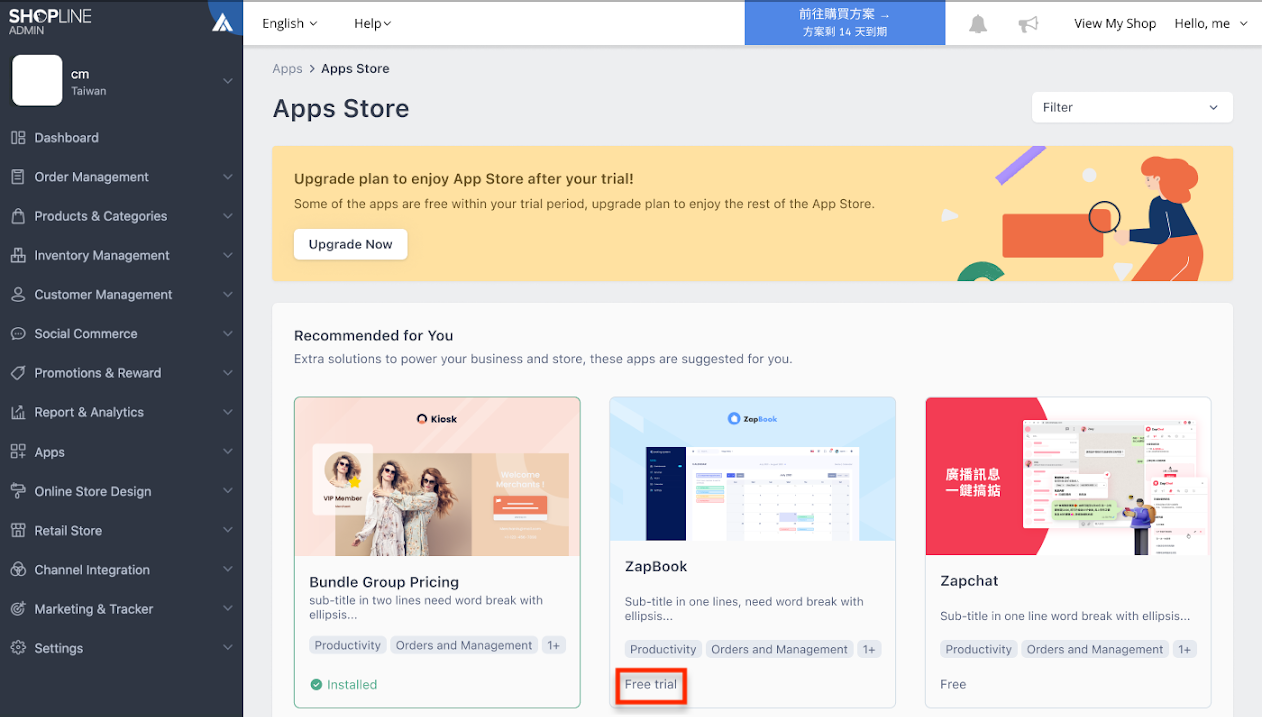
Task: Click the Apps grid icon in sidebar
Action: pos(18,452)
